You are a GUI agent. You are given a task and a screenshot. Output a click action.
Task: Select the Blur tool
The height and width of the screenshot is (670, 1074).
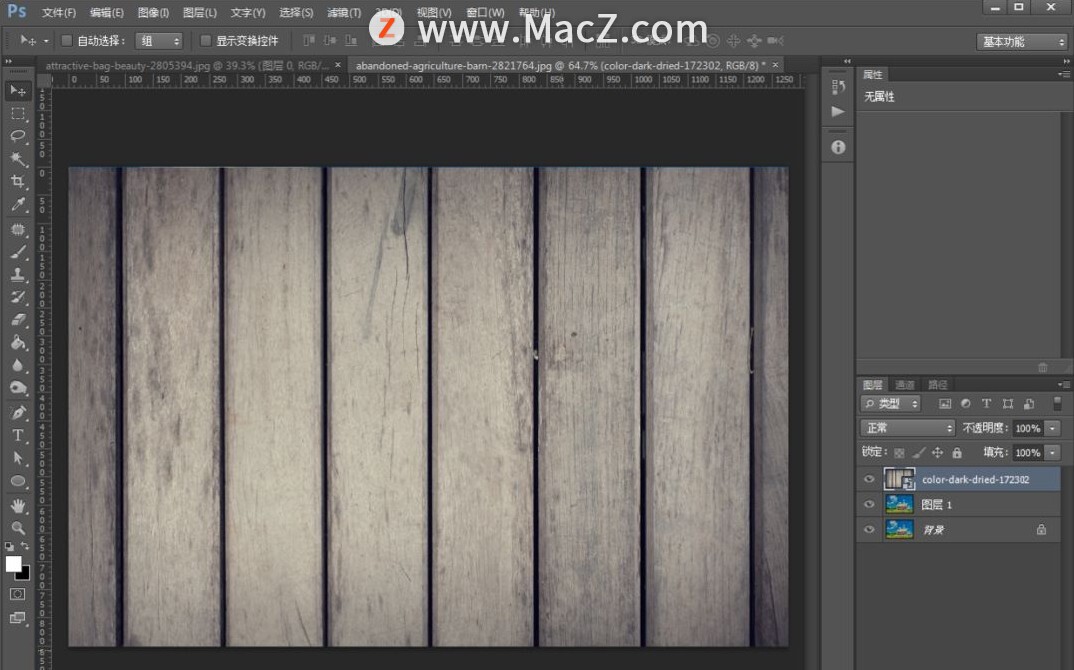pyautogui.click(x=18, y=365)
